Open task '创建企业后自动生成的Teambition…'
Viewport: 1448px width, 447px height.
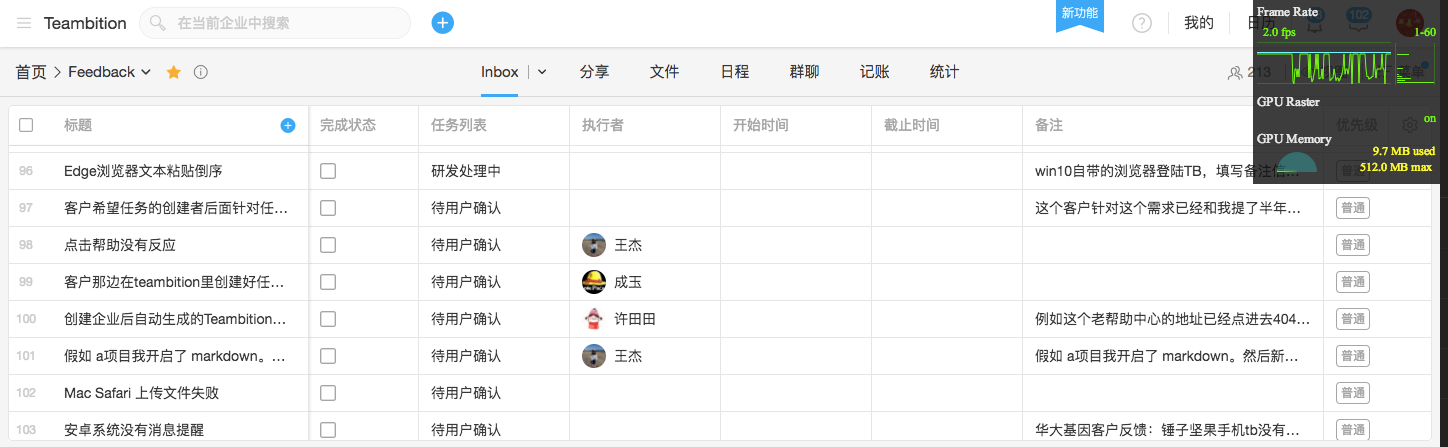[x=175, y=319]
